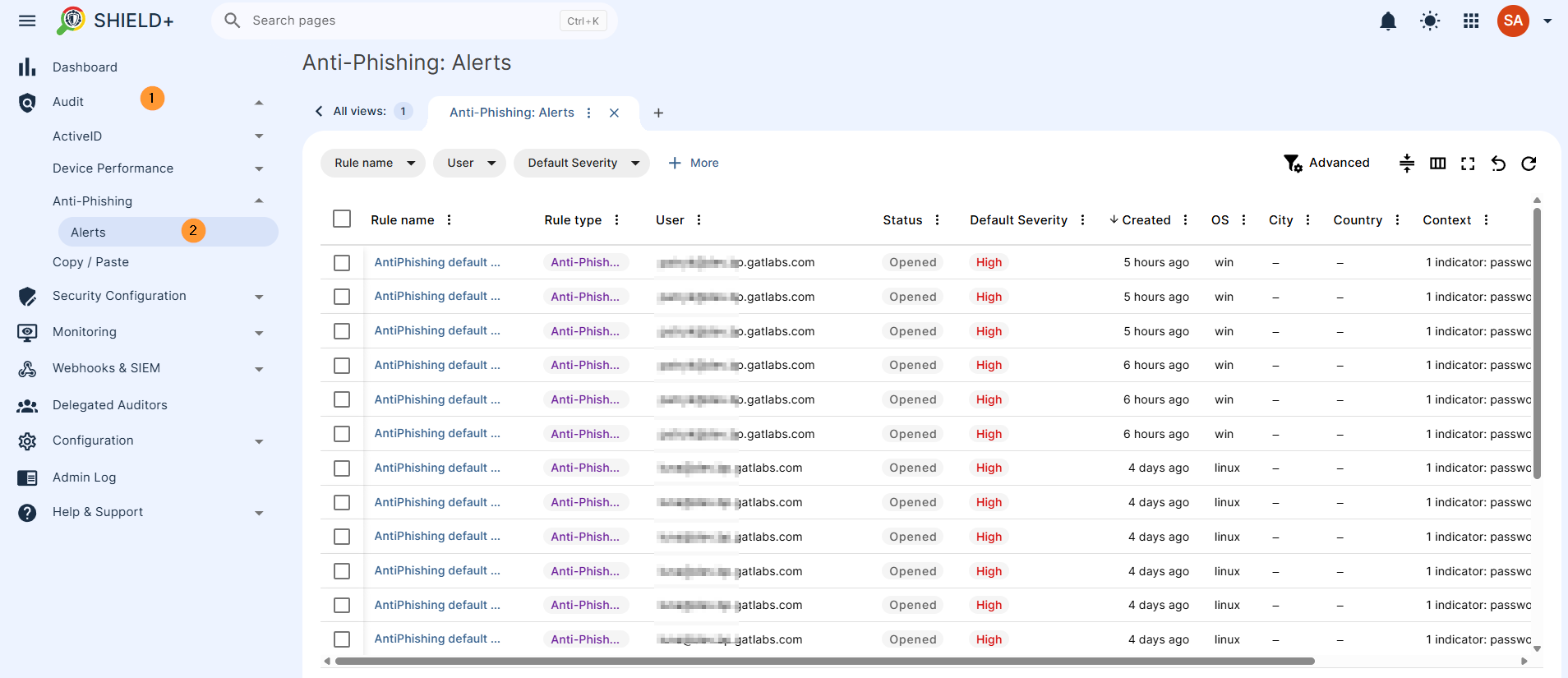Click the horizontal table scrollbar
Screen dimensions: 1568x678
pos(824,661)
